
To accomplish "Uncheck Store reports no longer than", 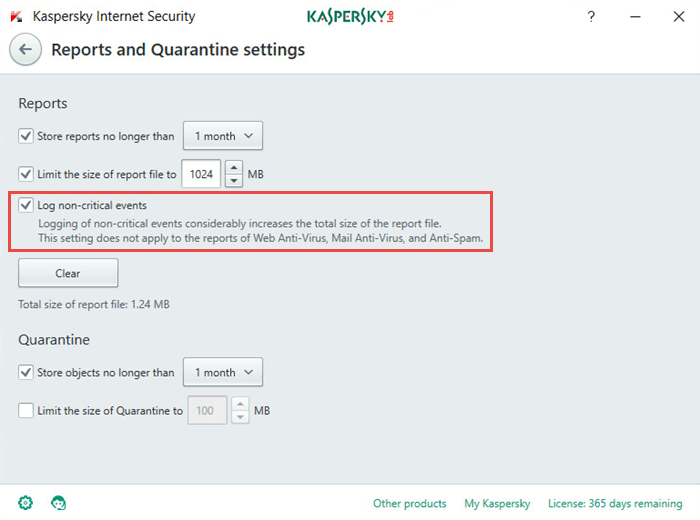I will point(26,136).
